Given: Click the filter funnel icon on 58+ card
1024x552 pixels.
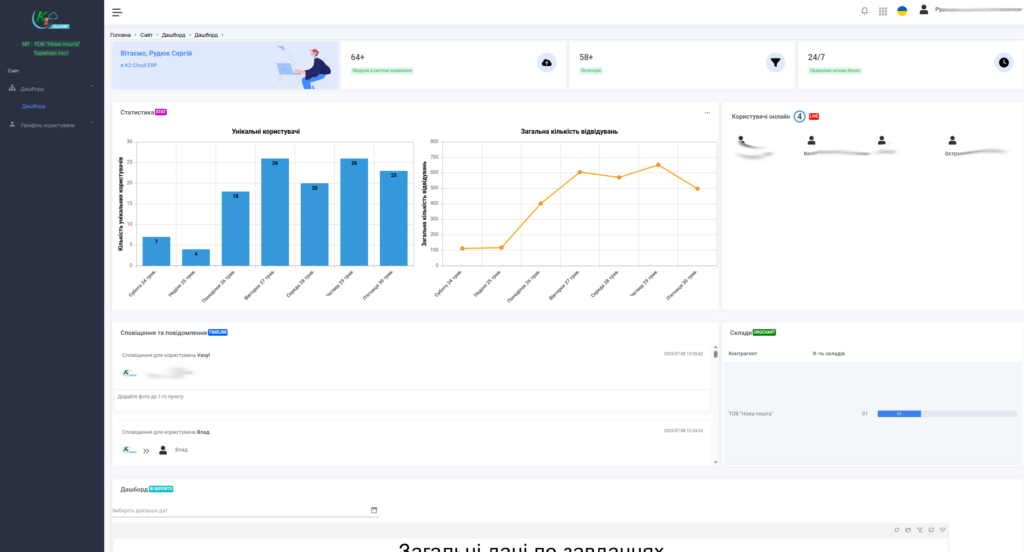Looking at the screenshot, I should coord(775,62).
